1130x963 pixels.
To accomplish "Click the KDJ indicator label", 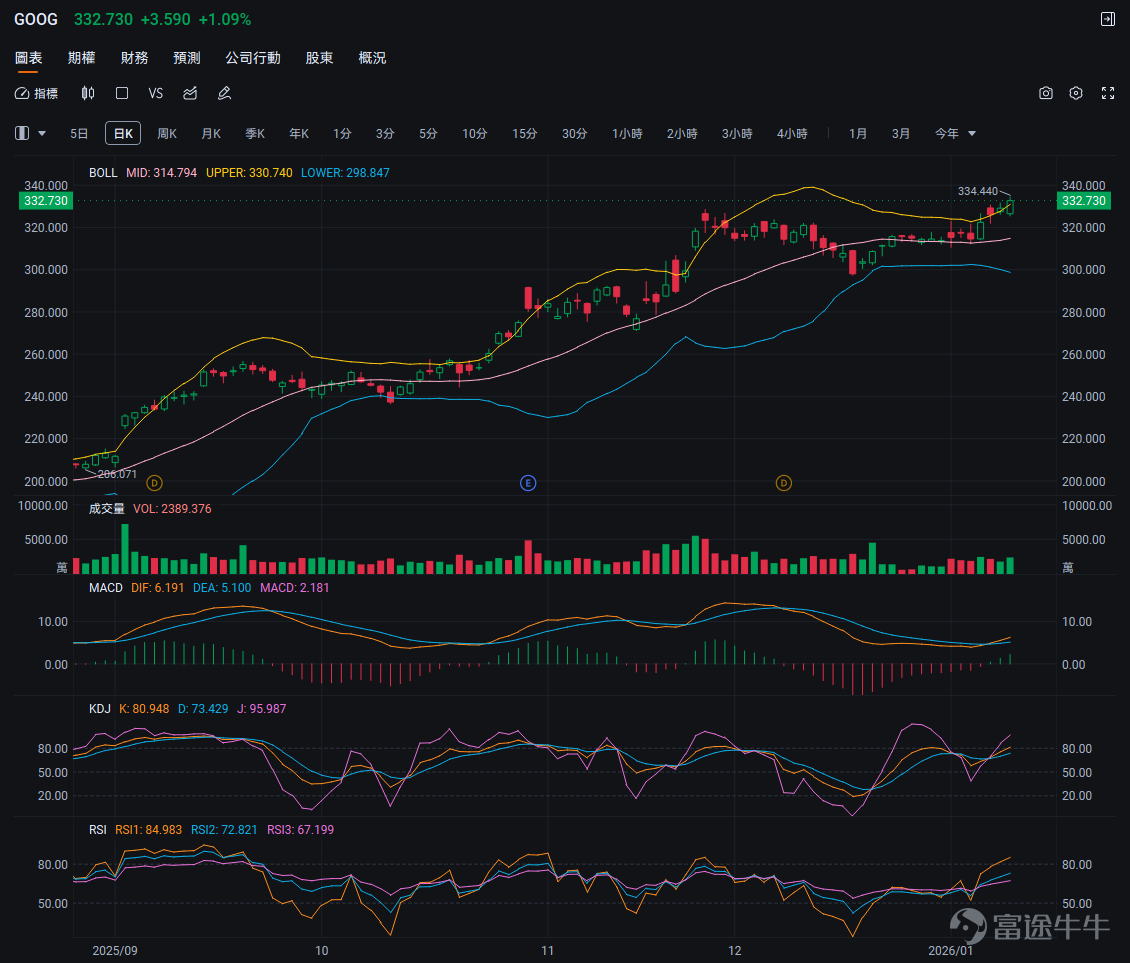I will coord(100,709).
